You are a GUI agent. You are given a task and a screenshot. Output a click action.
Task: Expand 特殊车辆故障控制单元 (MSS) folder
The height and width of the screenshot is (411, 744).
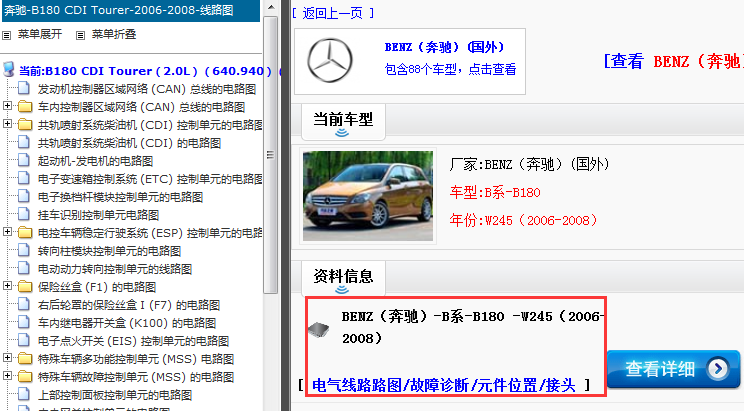coord(7,376)
